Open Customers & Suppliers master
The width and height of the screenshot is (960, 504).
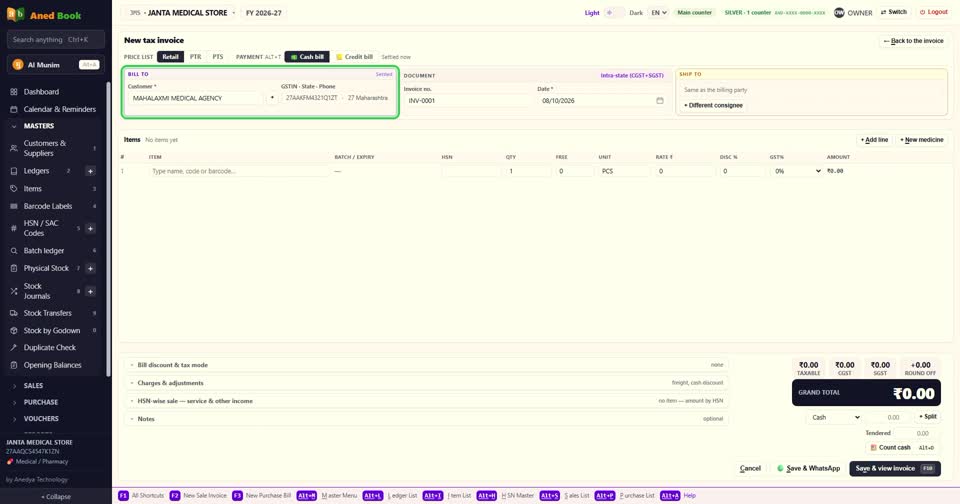pos(55,148)
